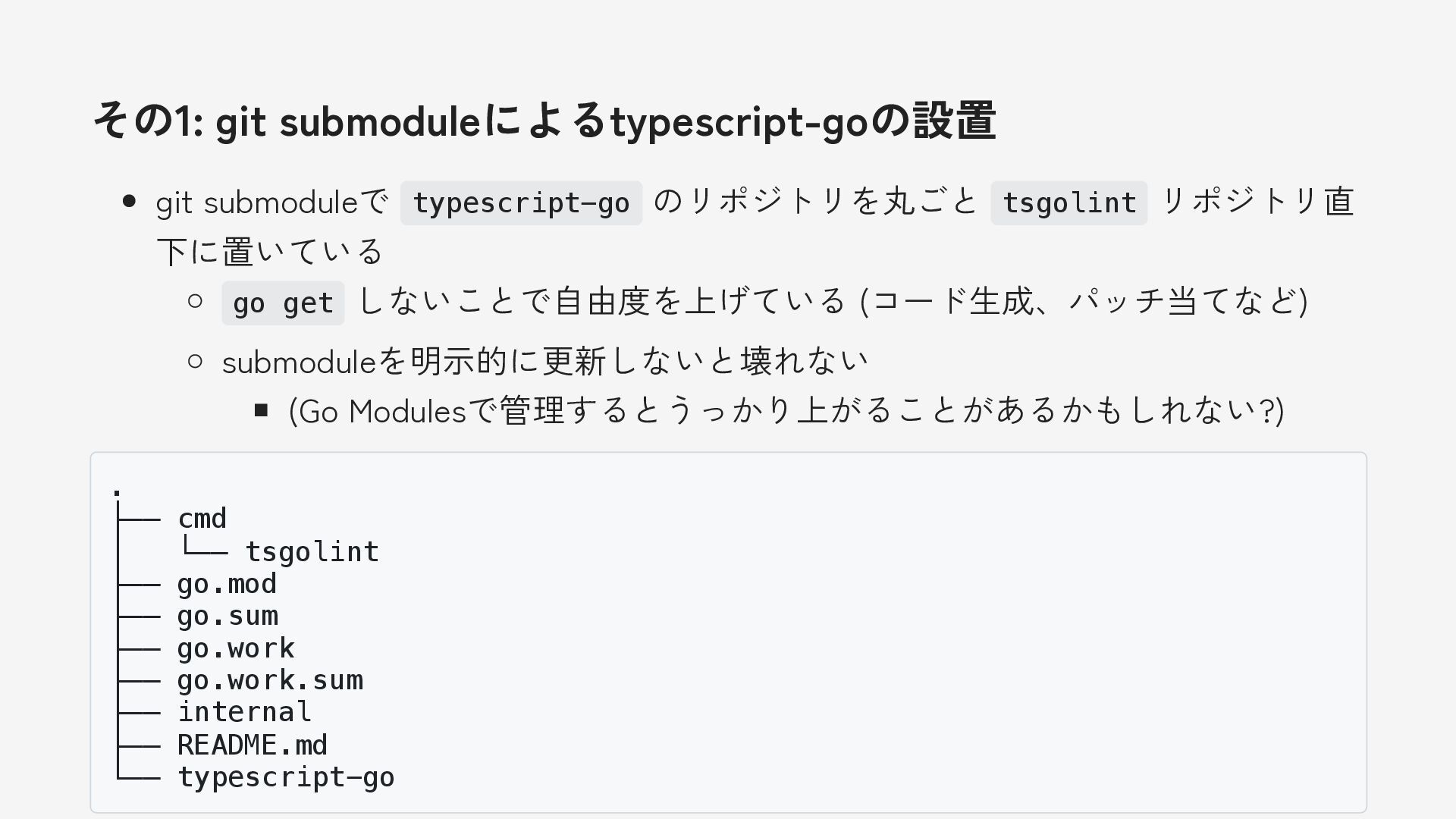Image resolution: width=1456 pixels, height=819 pixels.
Task: Click hollow bullet before 'go get'
Action: coord(195,301)
